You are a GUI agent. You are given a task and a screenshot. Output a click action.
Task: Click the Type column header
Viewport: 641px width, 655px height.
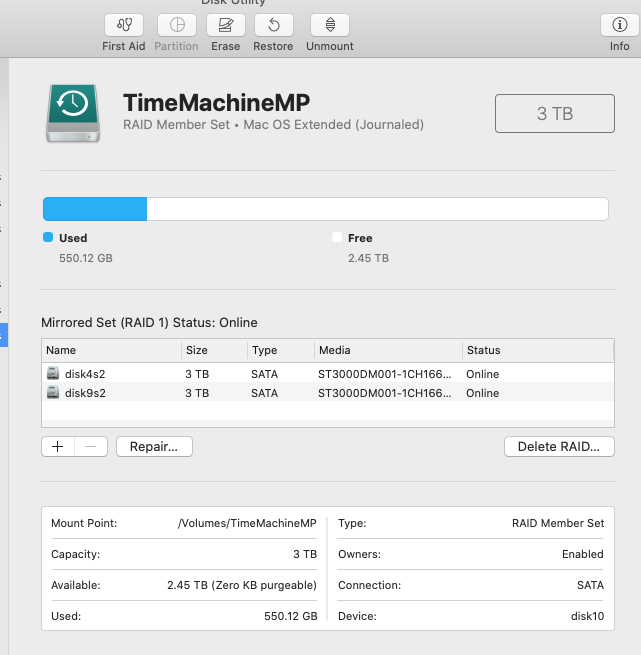click(281, 350)
